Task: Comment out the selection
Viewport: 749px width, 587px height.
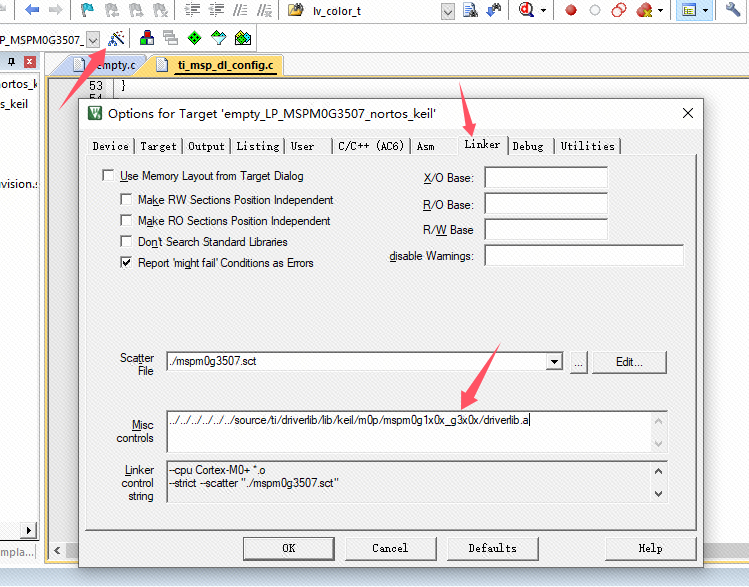Action: 240,10
